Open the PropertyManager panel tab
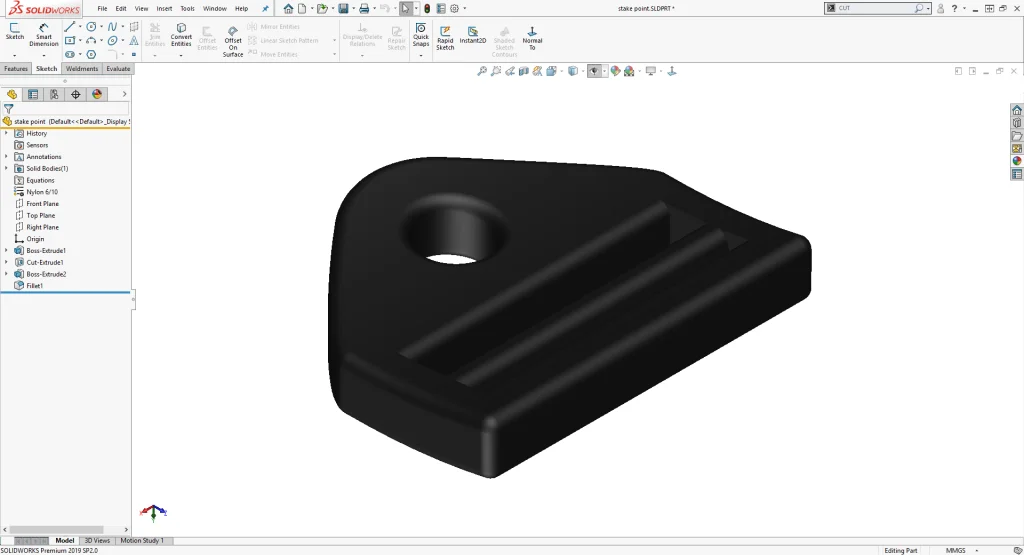 pos(33,94)
